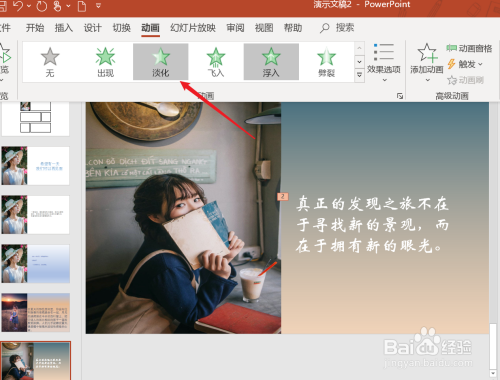Image resolution: width=500 pixels, height=380 pixels.
Task: Open the 审阅 (Review) tab
Action: tap(235, 28)
